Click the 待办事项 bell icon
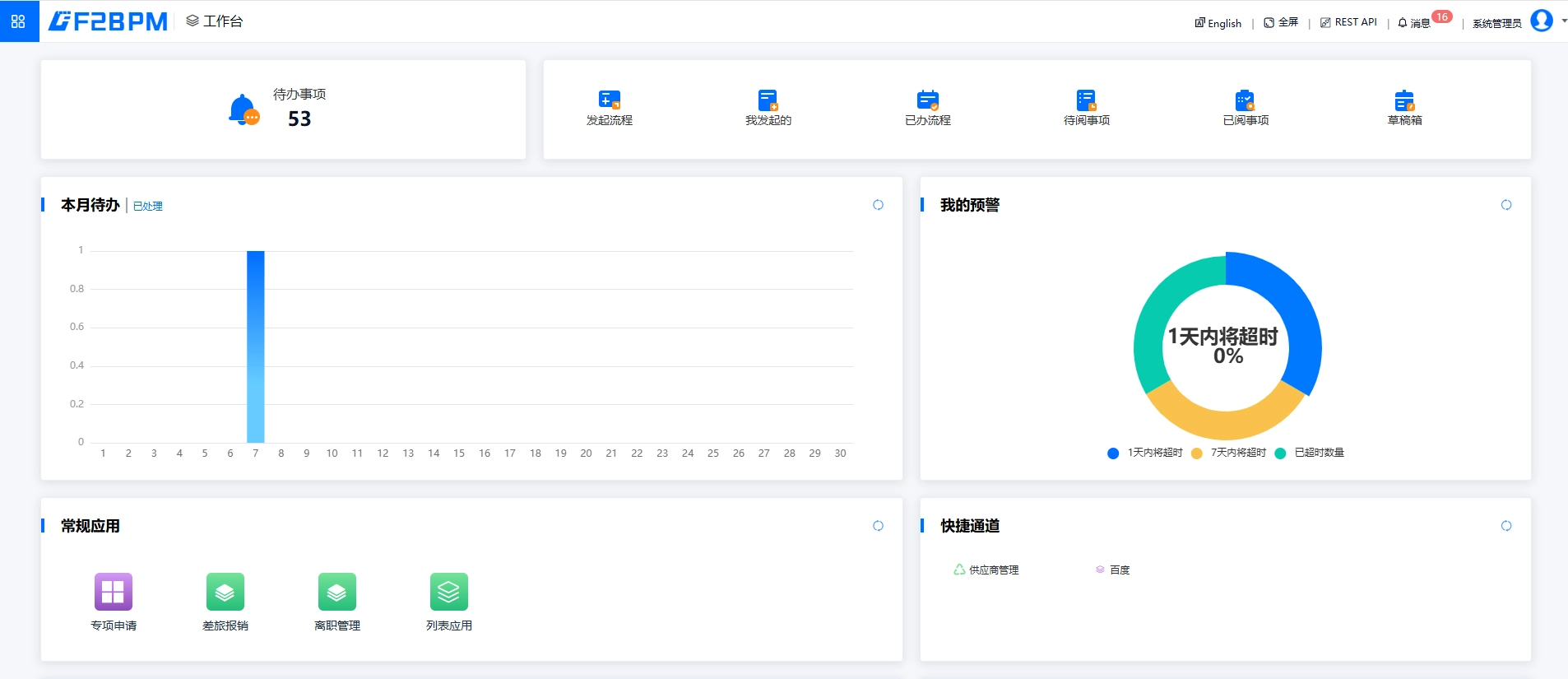The height and width of the screenshot is (679, 1568). [x=244, y=109]
